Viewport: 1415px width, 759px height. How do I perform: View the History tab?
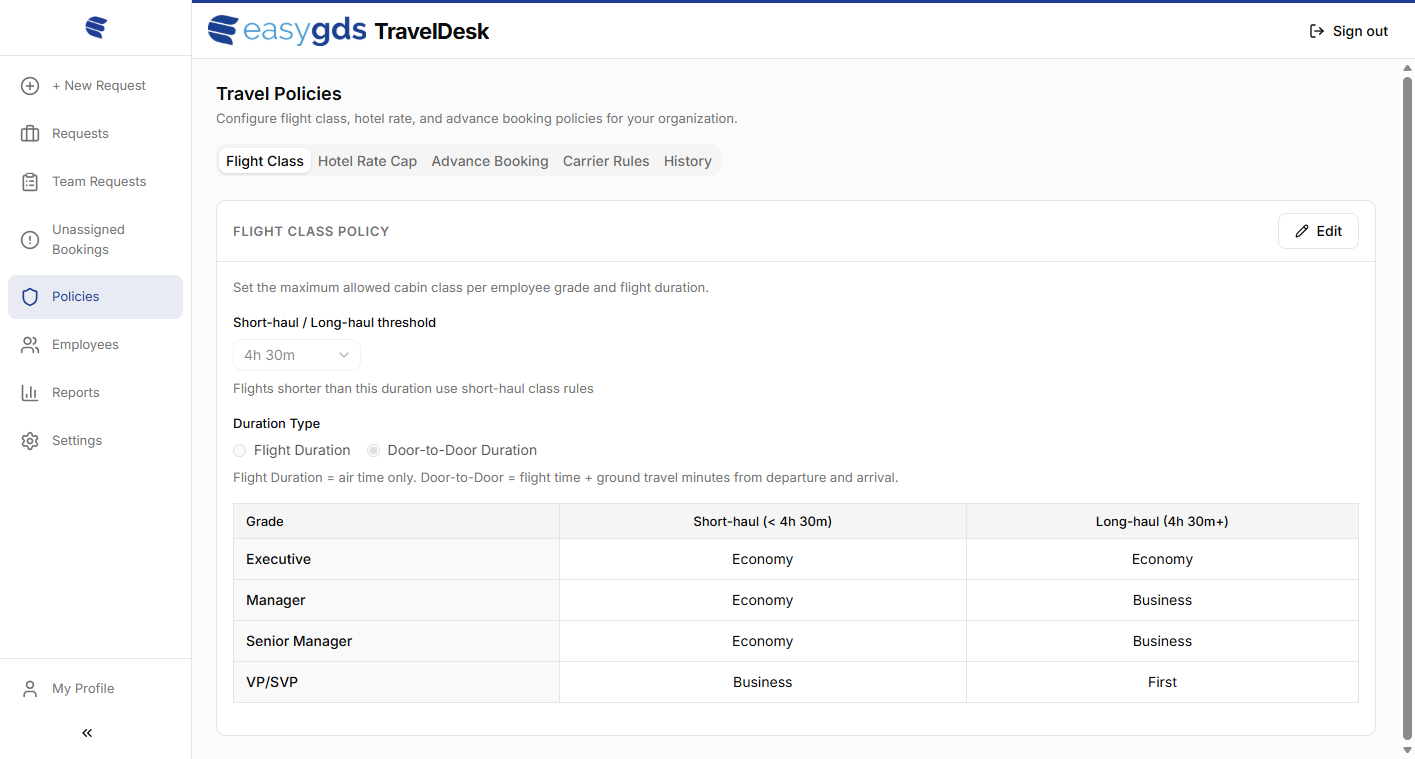pos(688,161)
